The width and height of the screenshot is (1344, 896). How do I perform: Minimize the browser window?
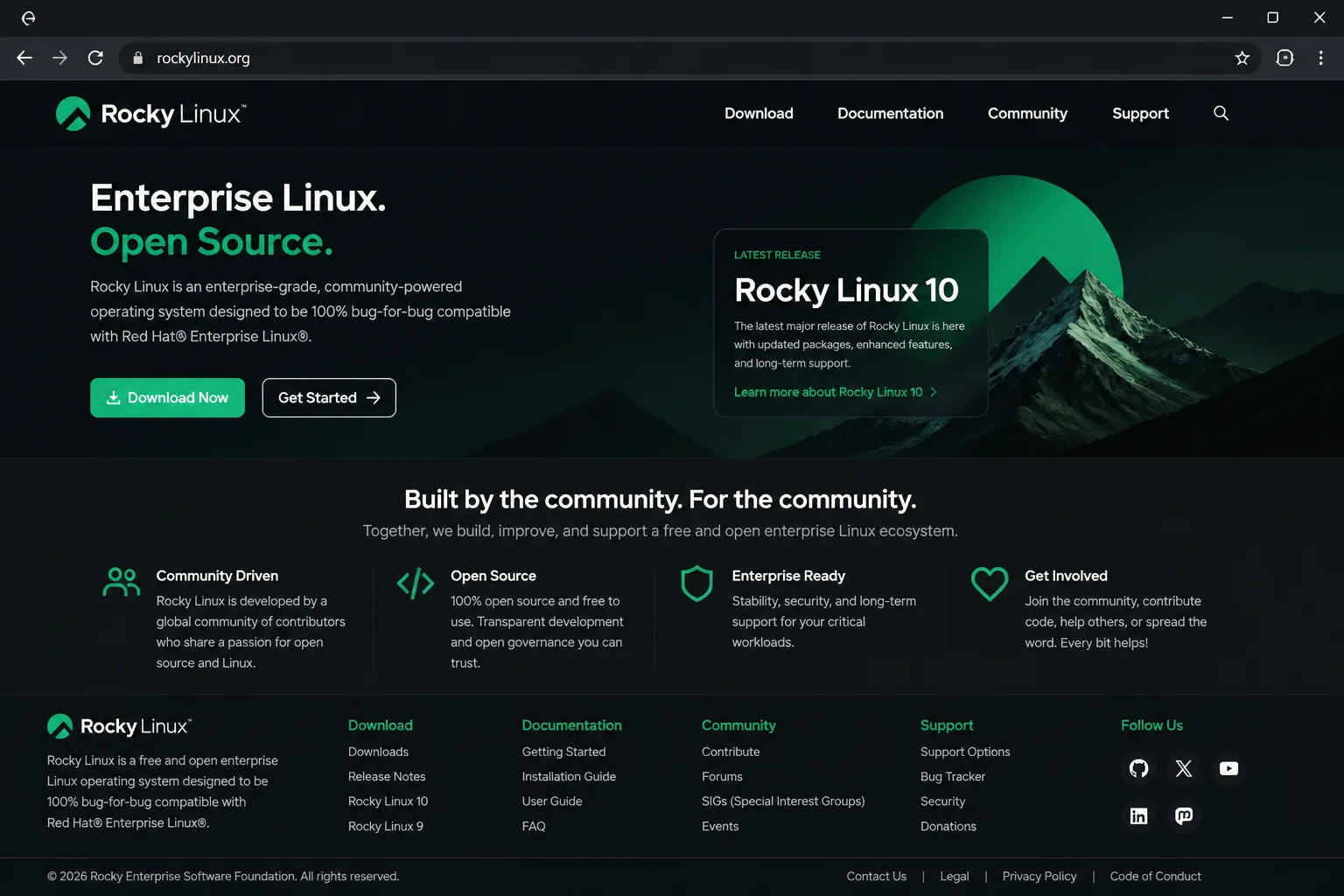(1227, 17)
